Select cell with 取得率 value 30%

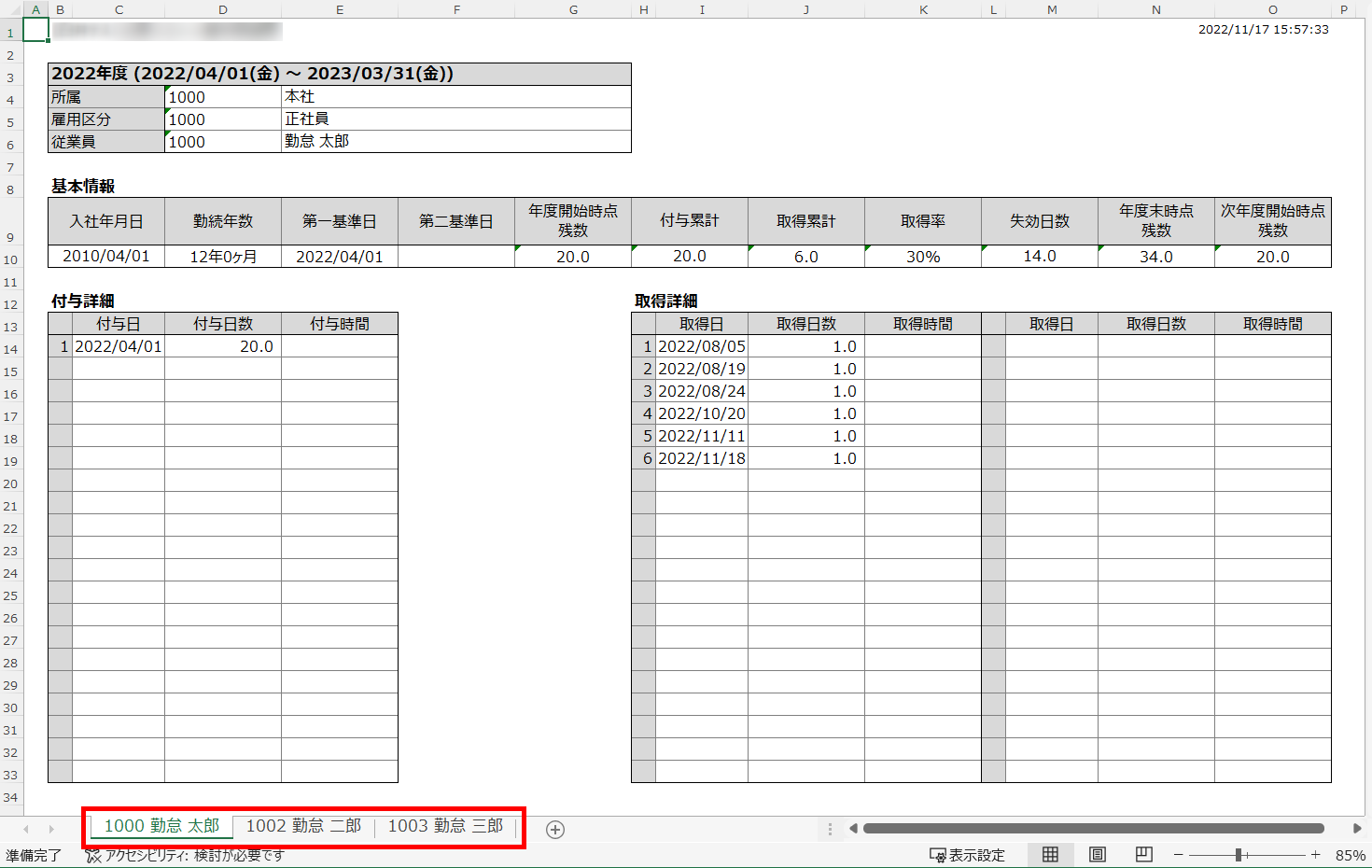point(922,257)
